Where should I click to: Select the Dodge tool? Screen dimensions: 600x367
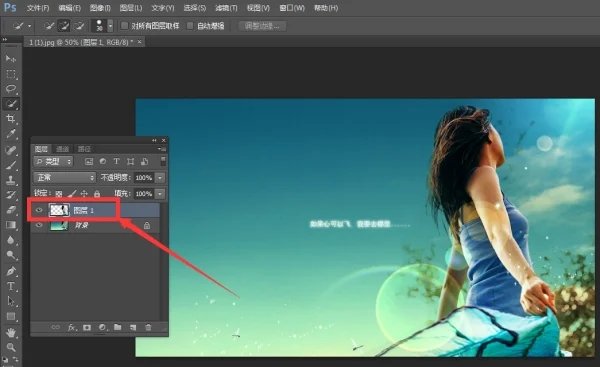click(x=11, y=255)
